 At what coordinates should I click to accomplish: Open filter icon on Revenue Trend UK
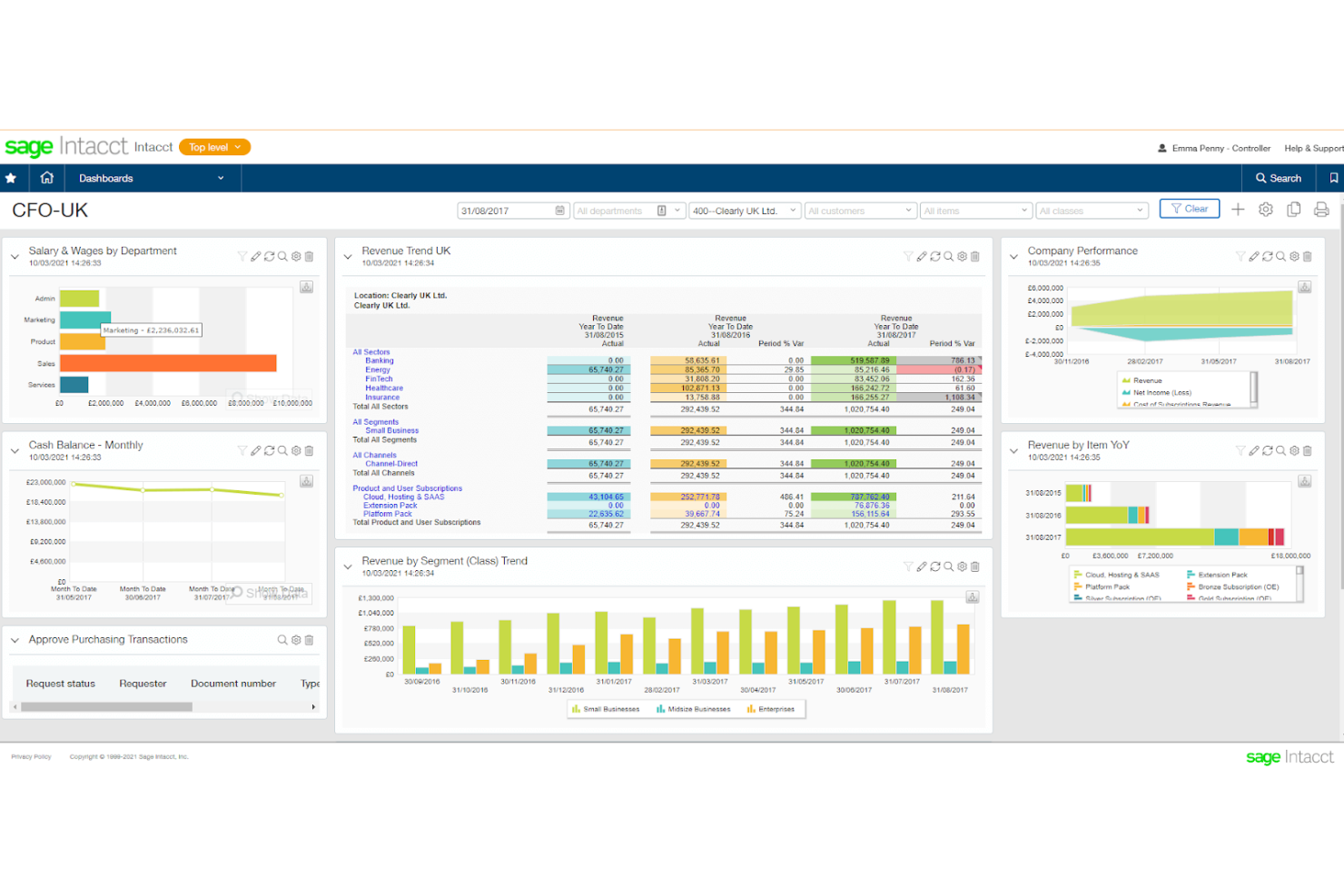pyautogui.click(x=908, y=257)
